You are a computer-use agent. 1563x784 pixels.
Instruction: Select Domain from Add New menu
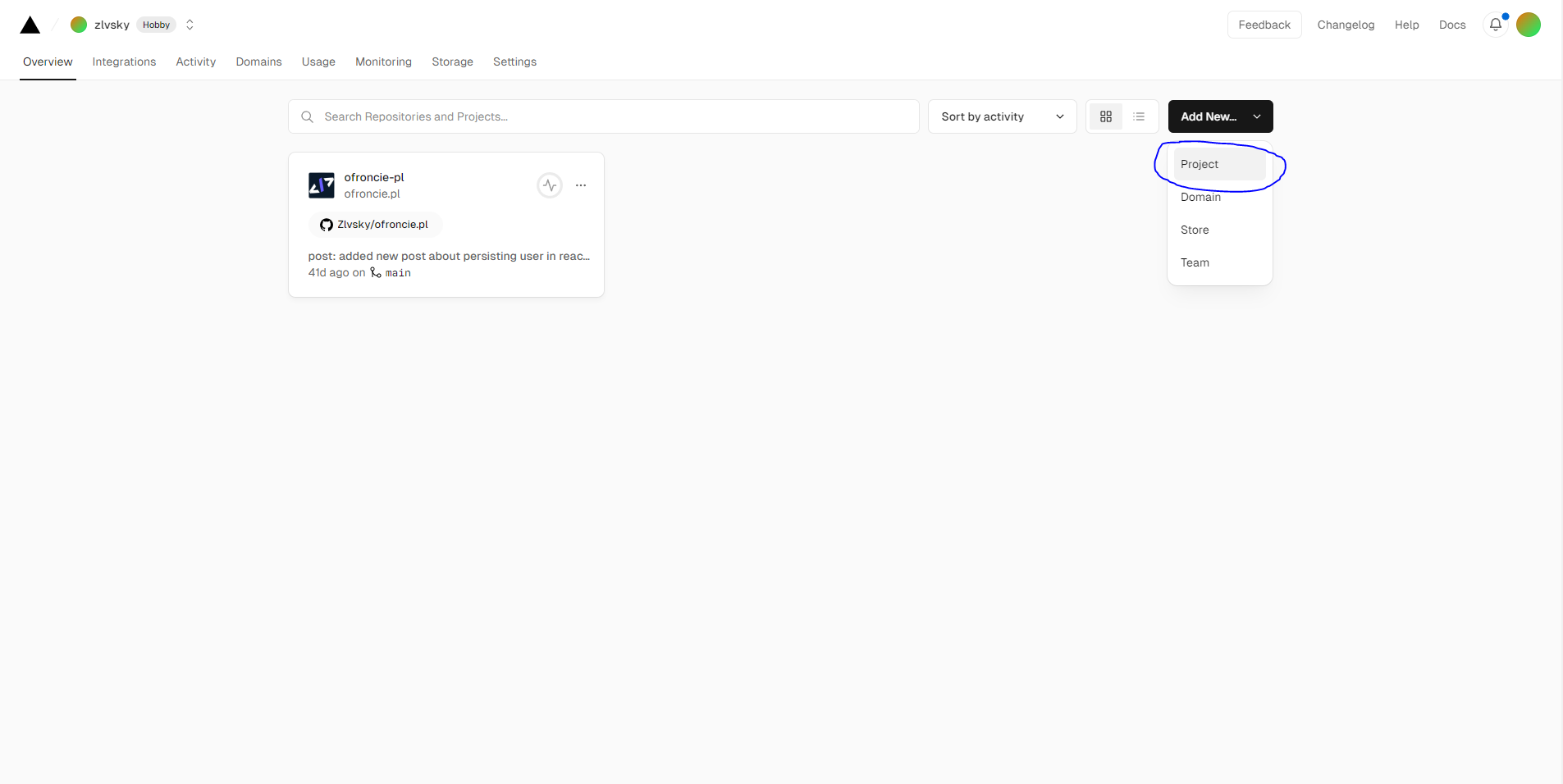1219,197
